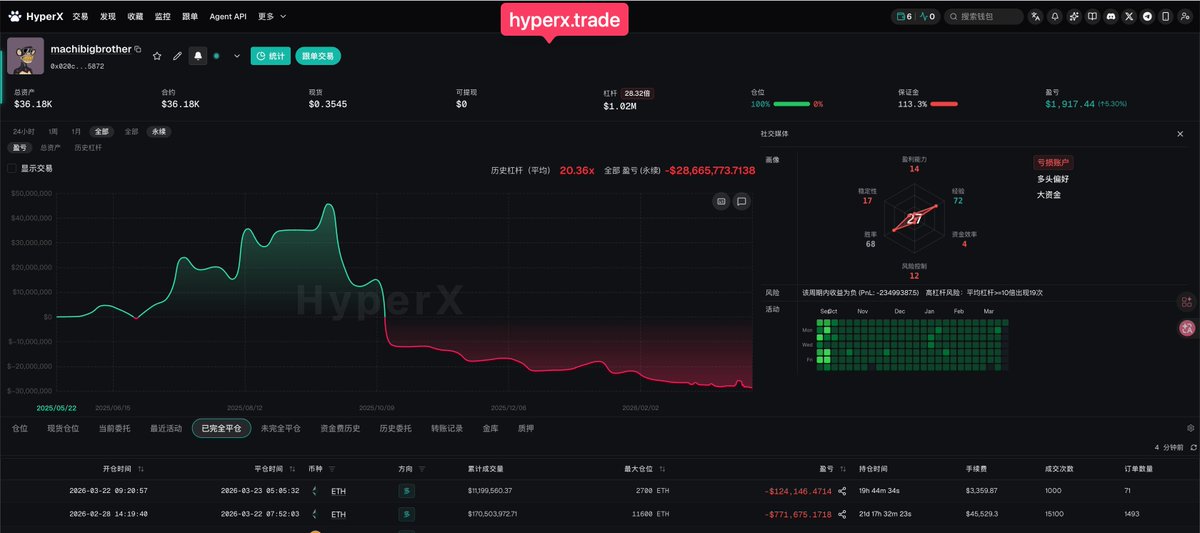Click the chart screenshot camera icon
This screenshot has width=1200, height=533.
720,201
